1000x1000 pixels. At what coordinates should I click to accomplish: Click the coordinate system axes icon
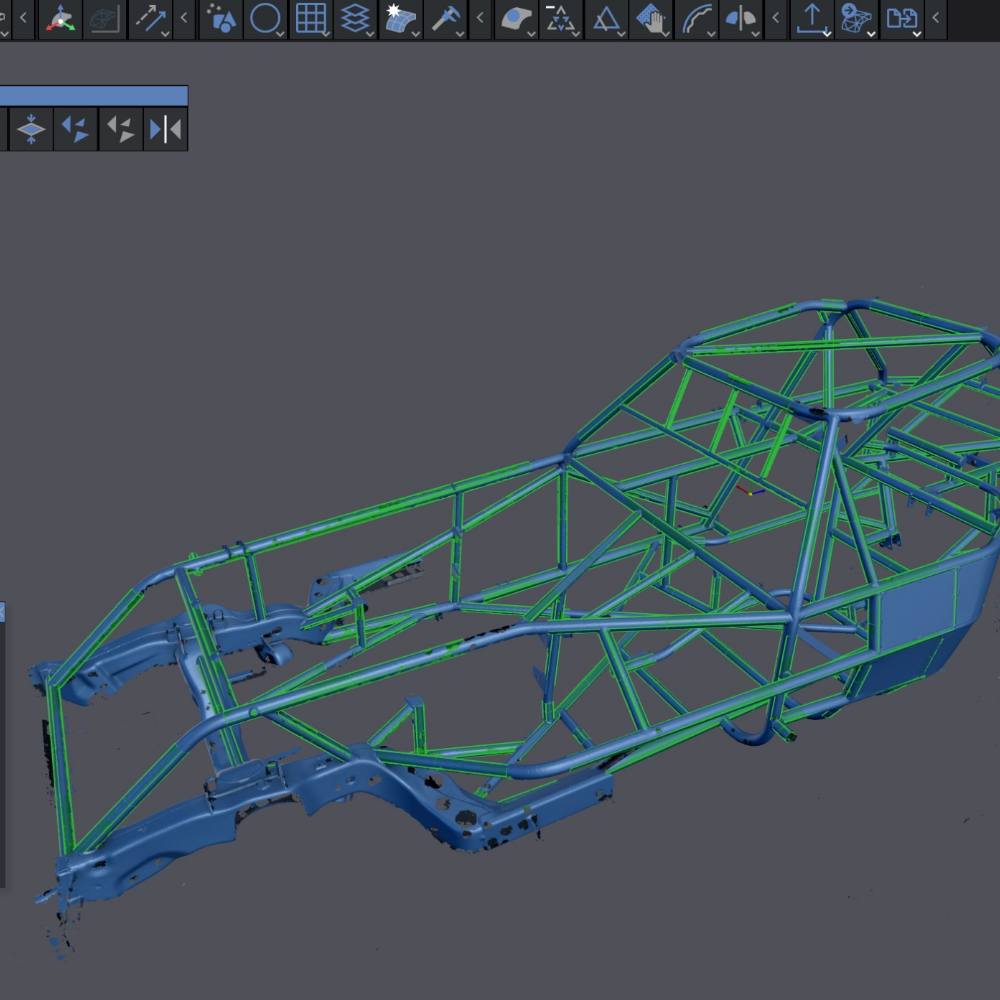(61, 19)
